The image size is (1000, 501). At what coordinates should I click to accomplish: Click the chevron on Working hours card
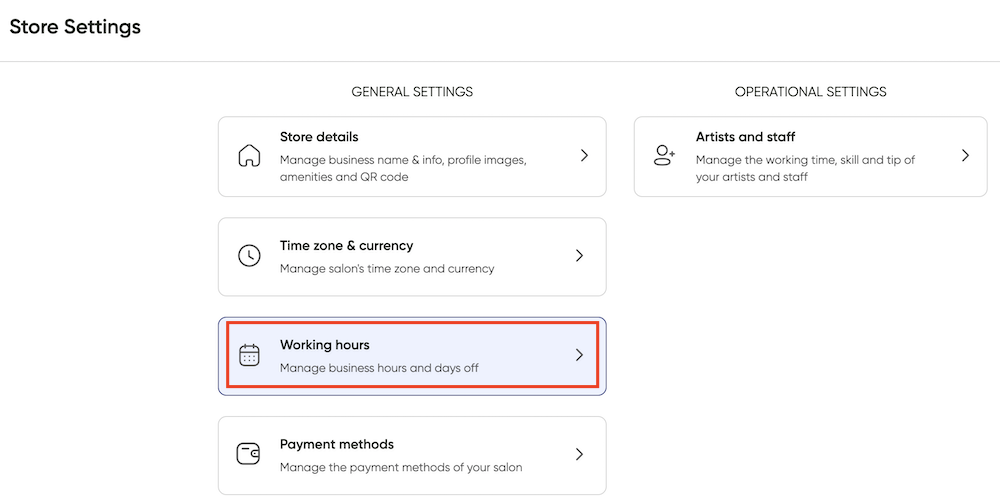(579, 355)
